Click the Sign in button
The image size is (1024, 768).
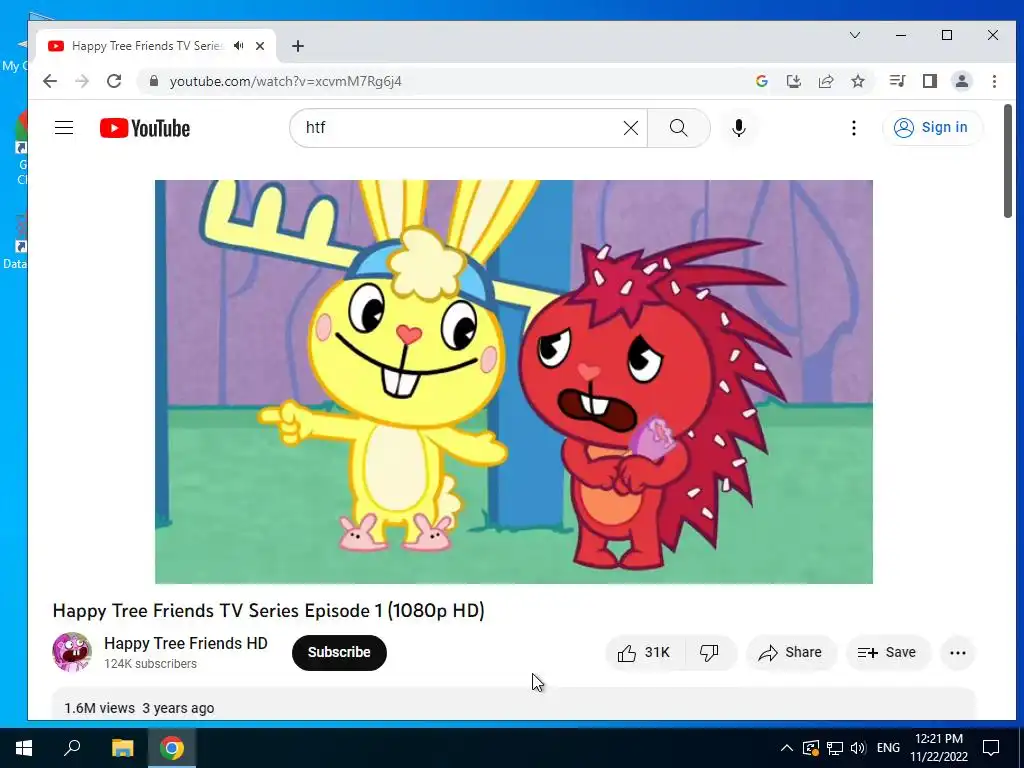tap(931, 127)
